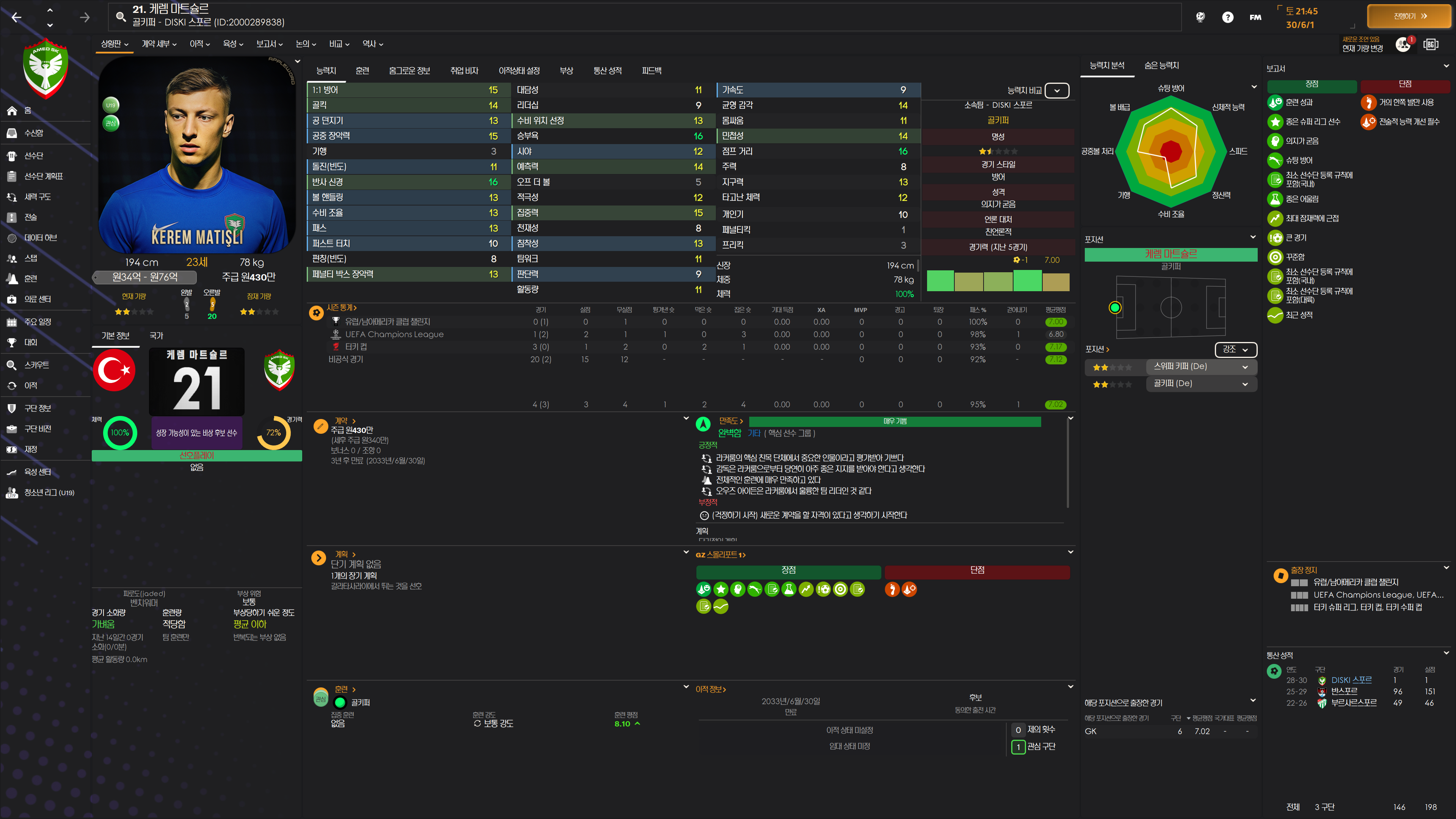The width and height of the screenshot is (1456, 819).
Task: Click the FM logo icon
Action: [x=1255, y=17]
